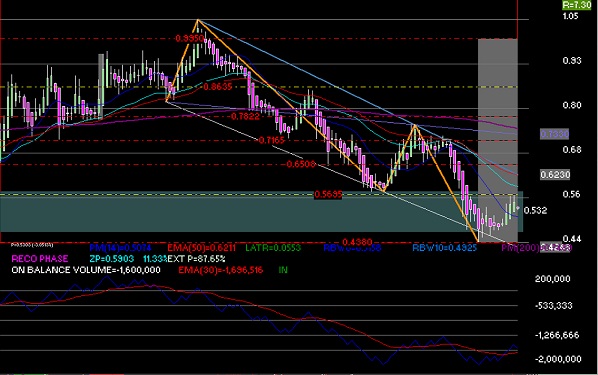Click the RECO PHASE label

(x=40, y=259)
